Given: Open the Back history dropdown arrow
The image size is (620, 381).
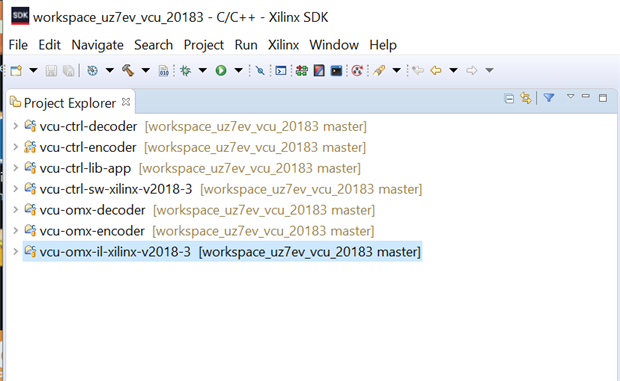Looking at the screenshot, I should [x=454, y=71].
